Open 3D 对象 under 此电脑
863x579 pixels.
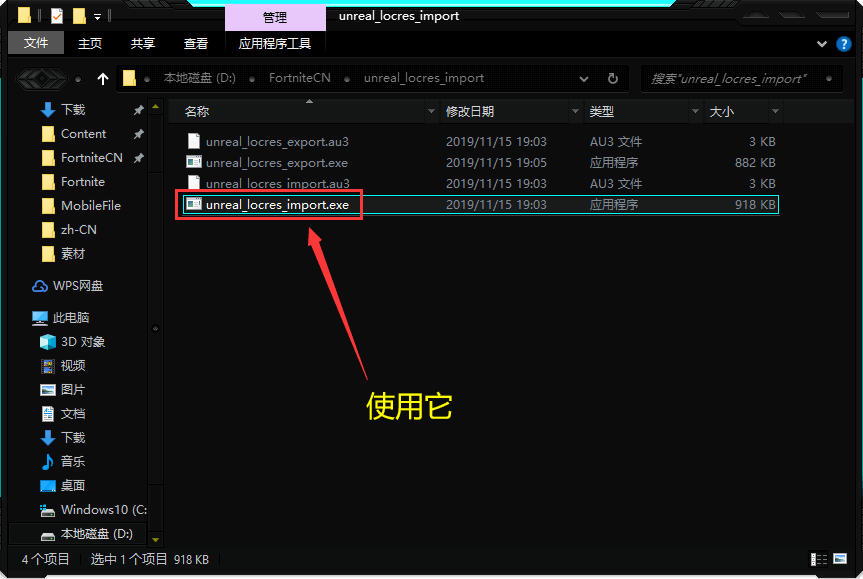pos(83,342)
